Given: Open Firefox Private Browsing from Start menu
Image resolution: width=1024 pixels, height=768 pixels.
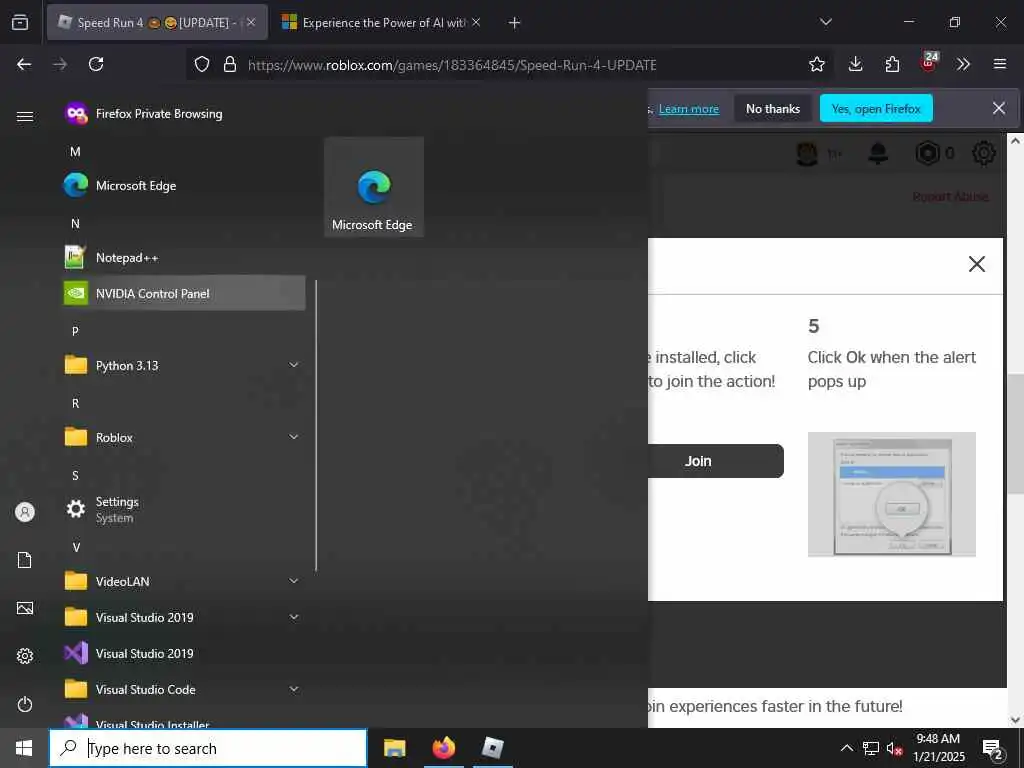Looking at the screenshot, I should 183,114.
